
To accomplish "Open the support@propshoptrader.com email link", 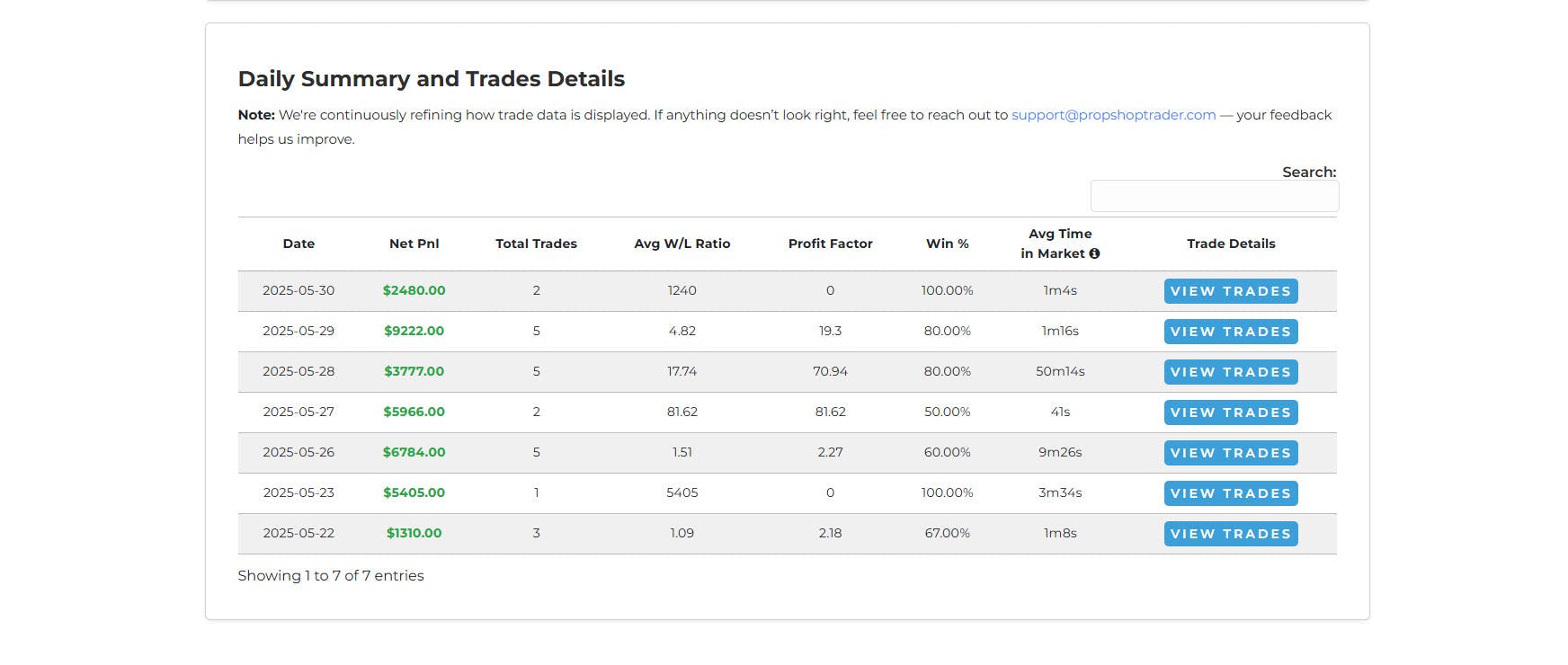I will 1113,115.
